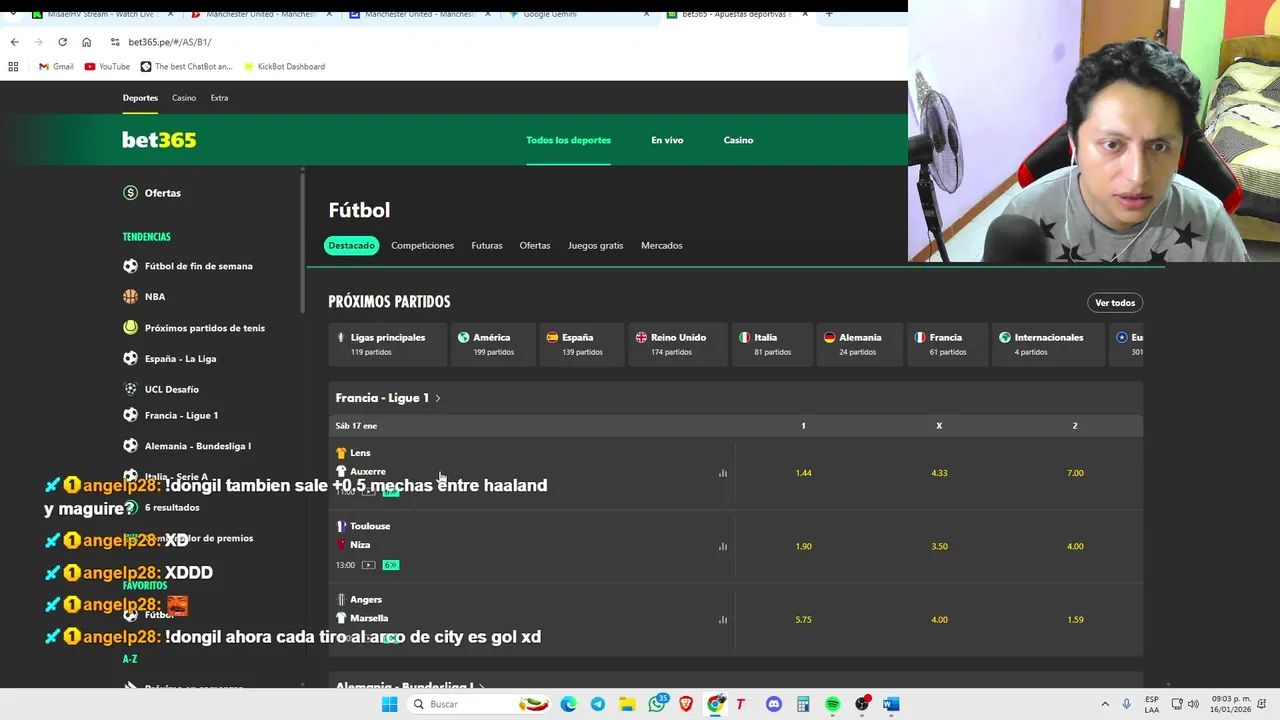1280x720 pixels.
Task: Open España - La Liga from sidebar
Action: coord(170,359)
